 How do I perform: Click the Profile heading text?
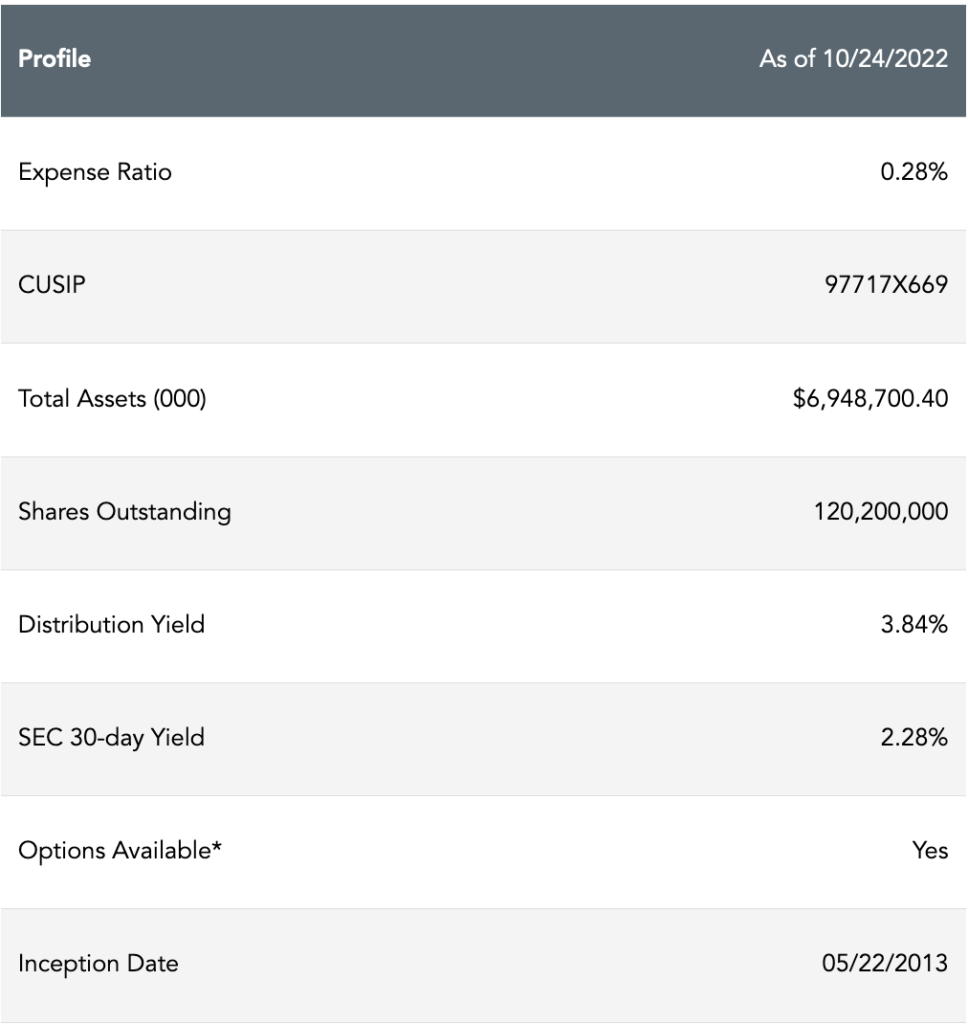(x=54, y=59)
